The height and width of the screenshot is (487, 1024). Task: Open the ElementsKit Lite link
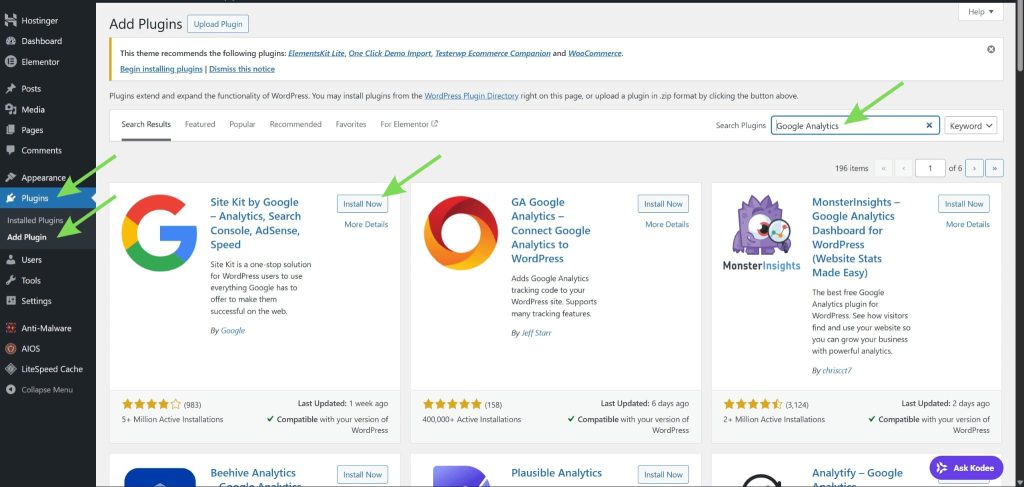click(x=316, y=53)
